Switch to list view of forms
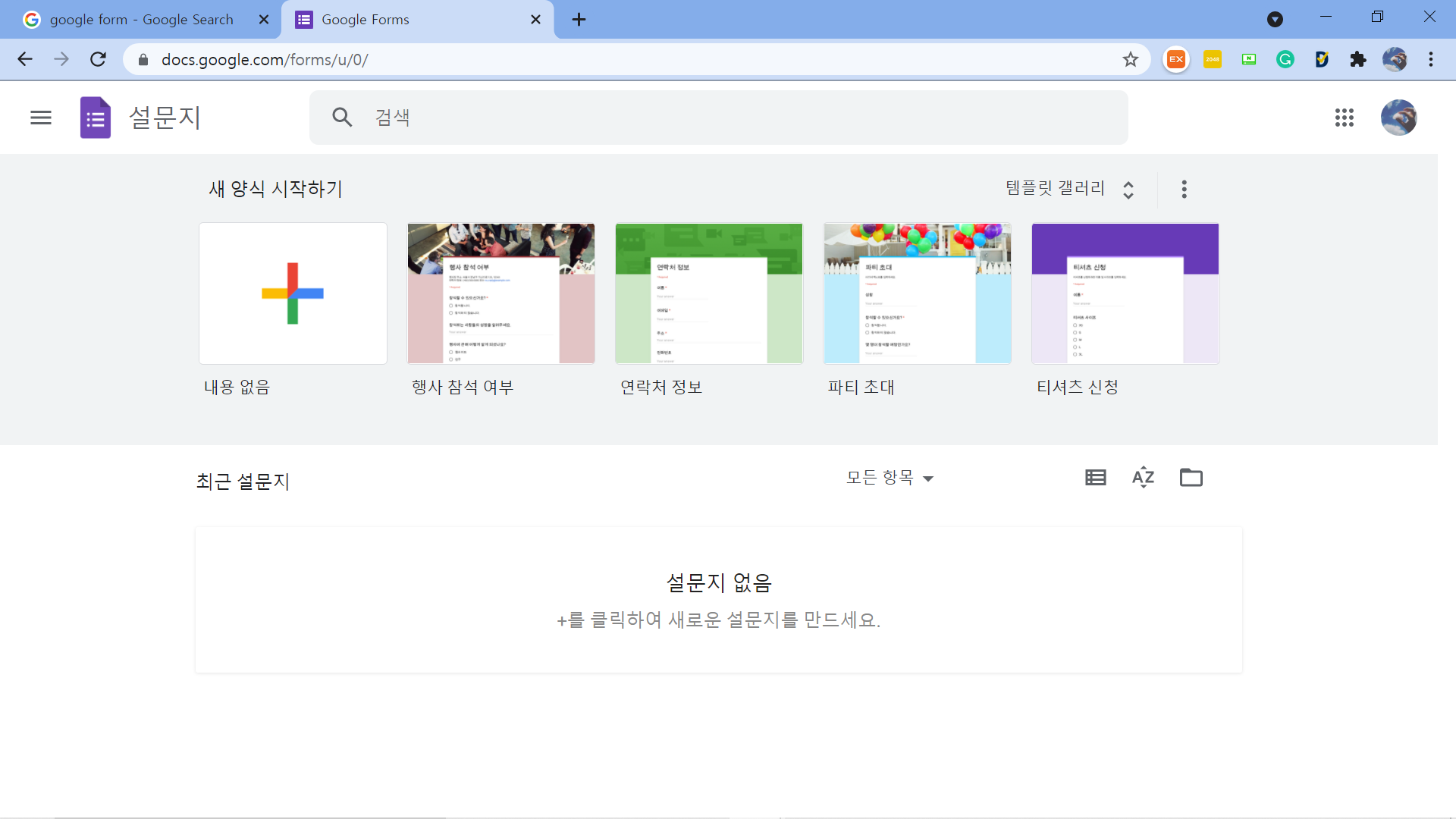The height and width of the screenshot is (819, 1456). click(x=1095, y=478)
